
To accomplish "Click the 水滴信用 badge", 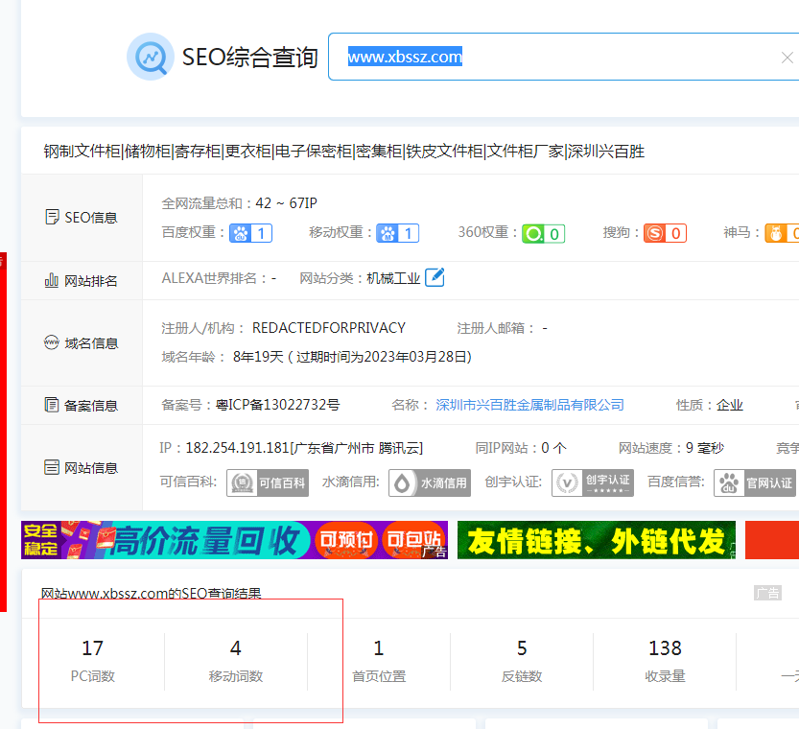I will tap(430, 483).
